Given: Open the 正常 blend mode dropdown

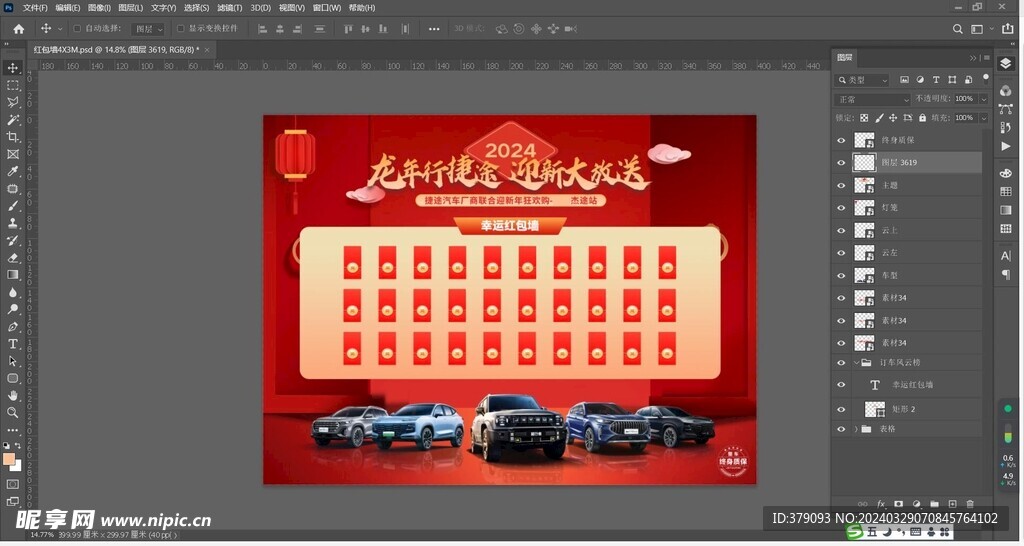Looking at the screenshot, I should (x=872, y=99).
